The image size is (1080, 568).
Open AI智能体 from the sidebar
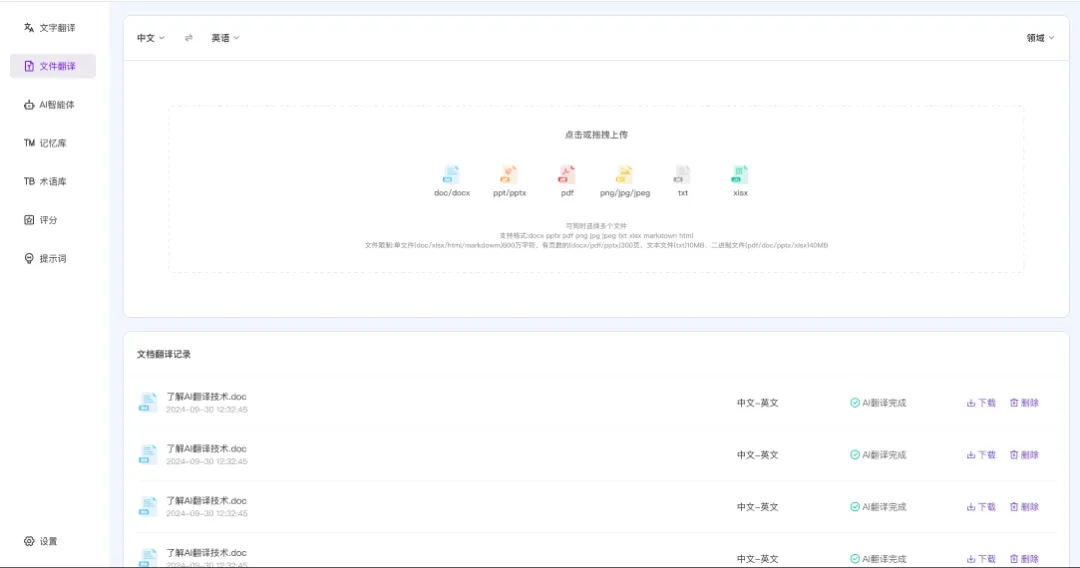(52, 105)
